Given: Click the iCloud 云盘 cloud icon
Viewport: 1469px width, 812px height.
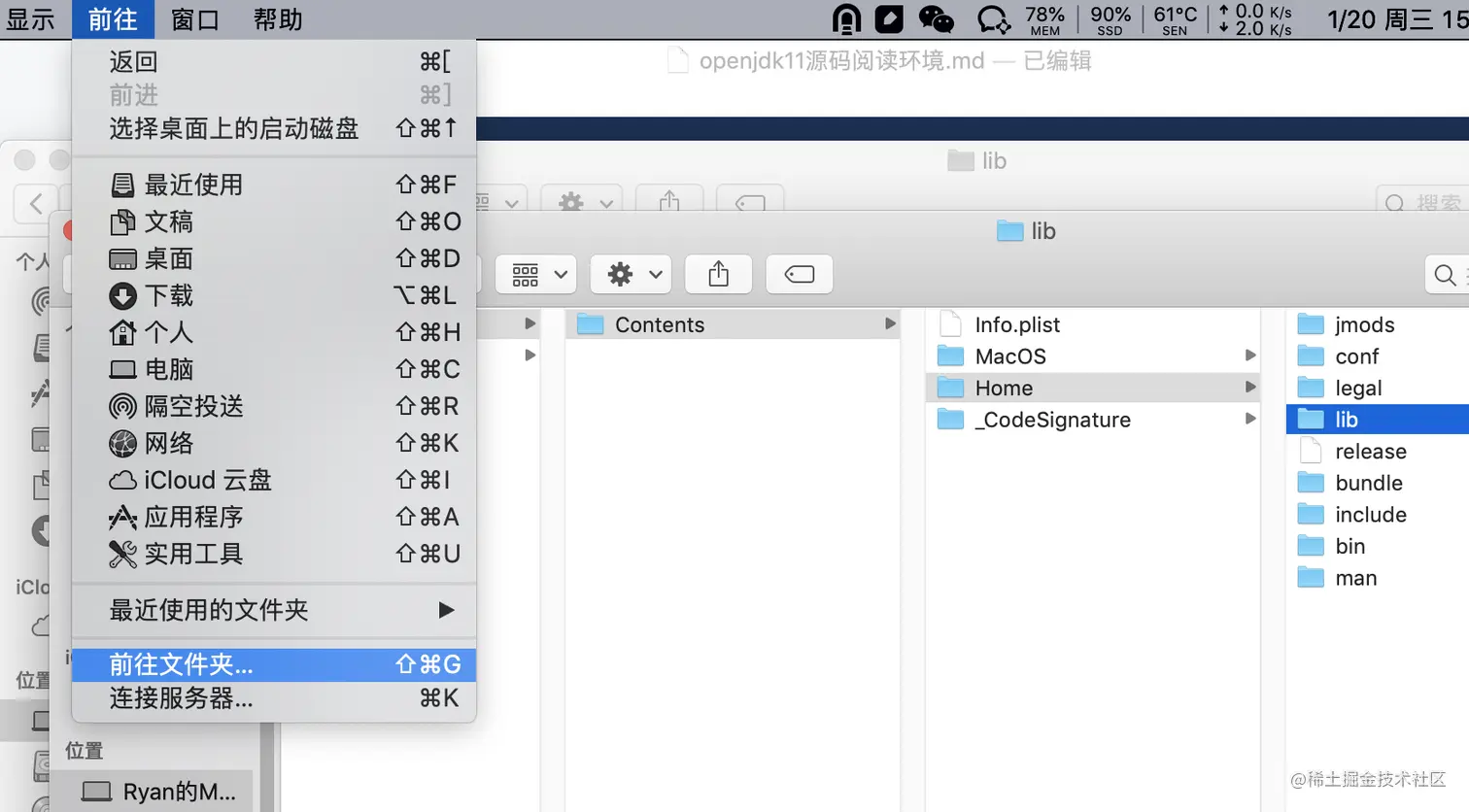Looking at the screenshot, I should tap(122, 480).
